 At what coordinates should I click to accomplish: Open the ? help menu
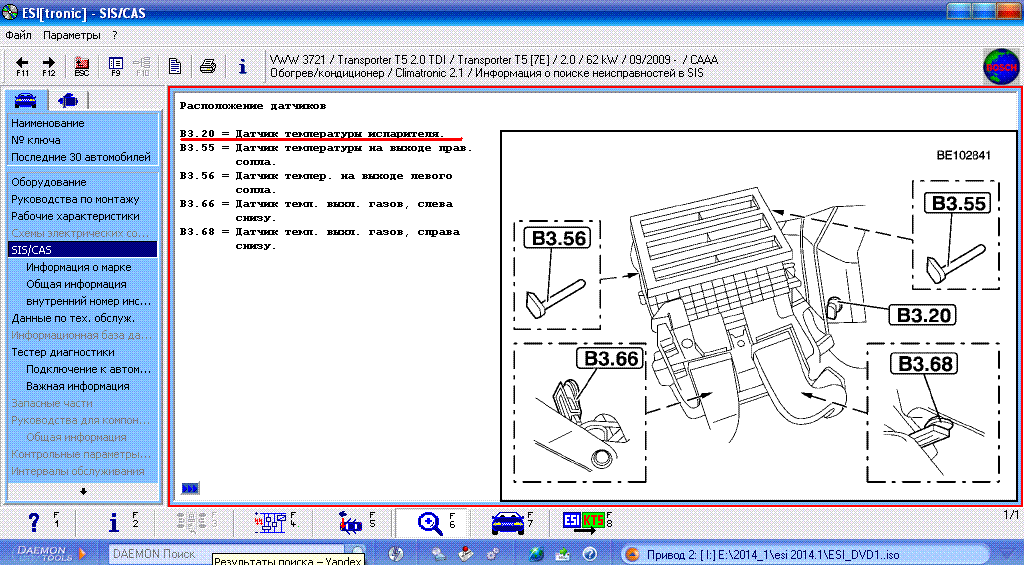click(114, 35)
